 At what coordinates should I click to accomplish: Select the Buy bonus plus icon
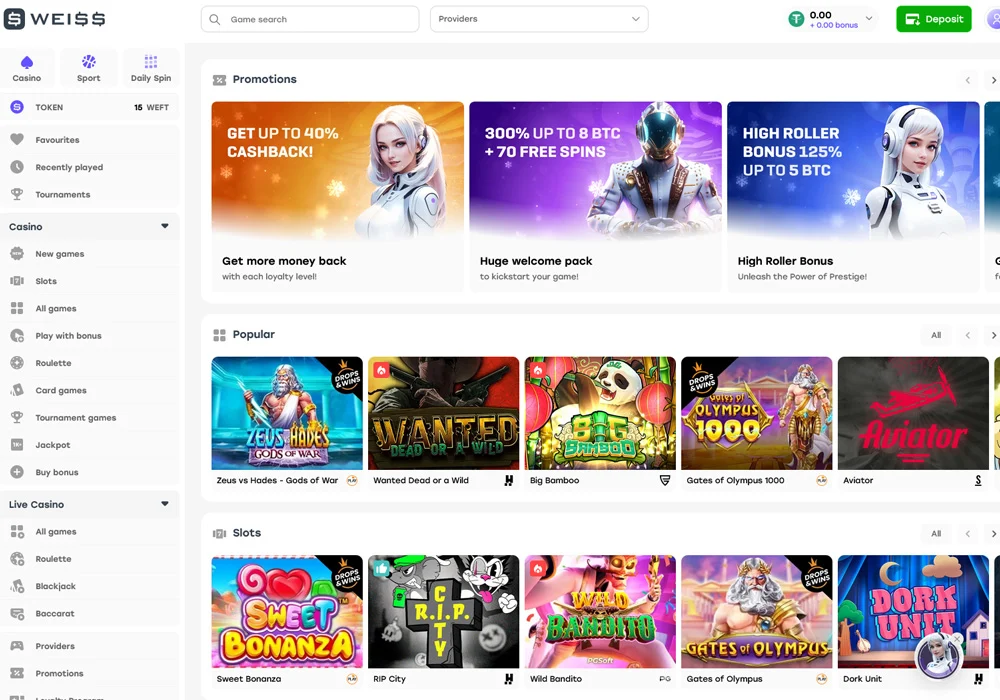(17, 472)
